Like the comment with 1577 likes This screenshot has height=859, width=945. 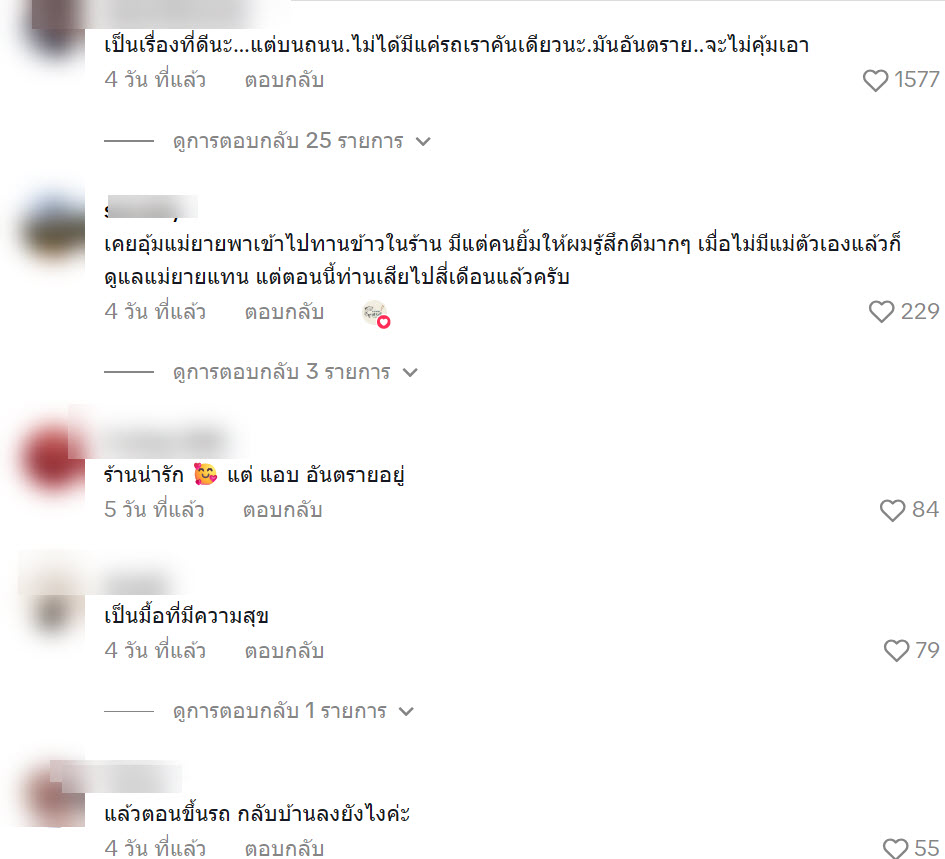click(875, 80)
